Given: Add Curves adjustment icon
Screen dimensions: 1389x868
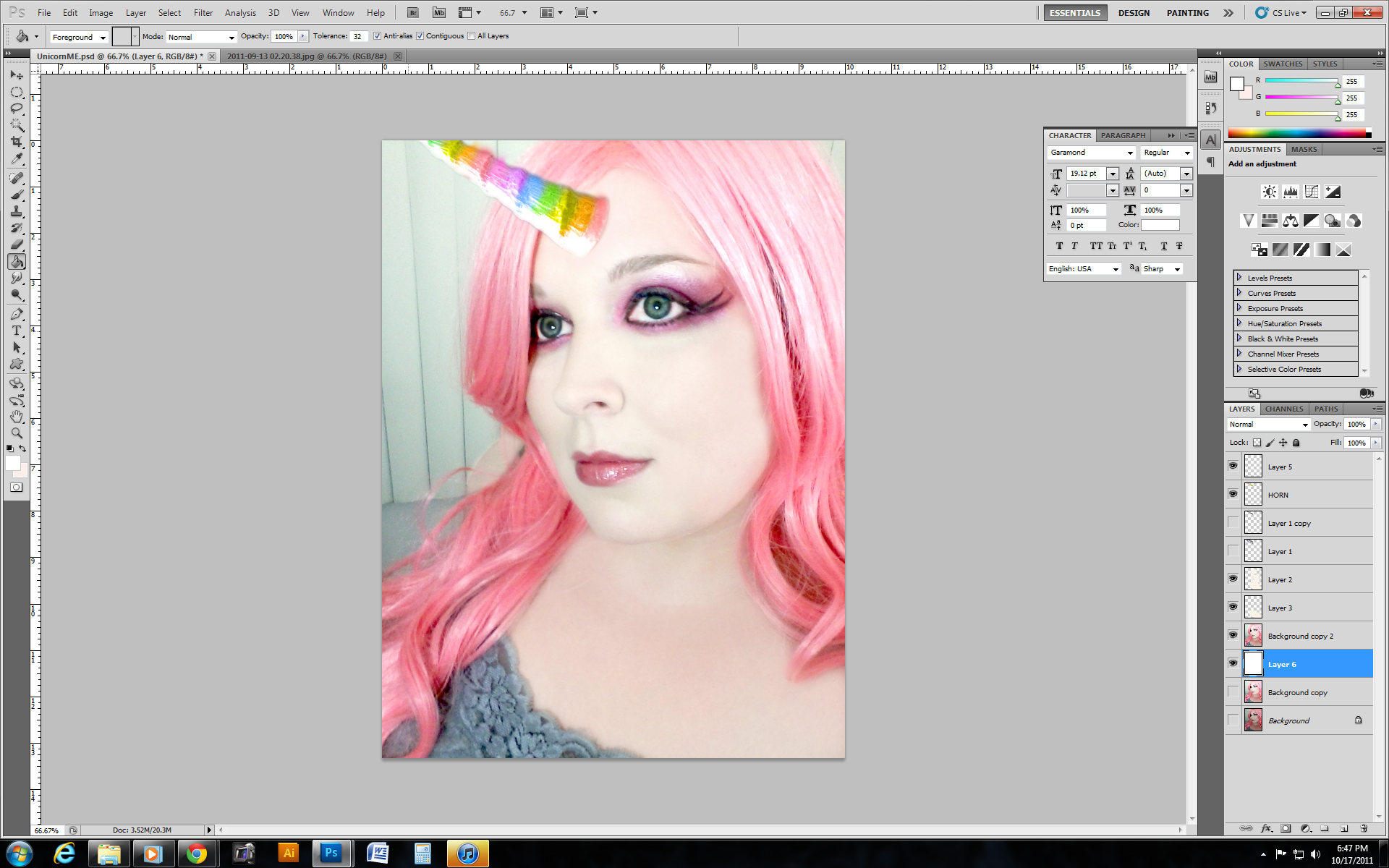Looking at the screenshot, I should click(x=1312, y=192).
